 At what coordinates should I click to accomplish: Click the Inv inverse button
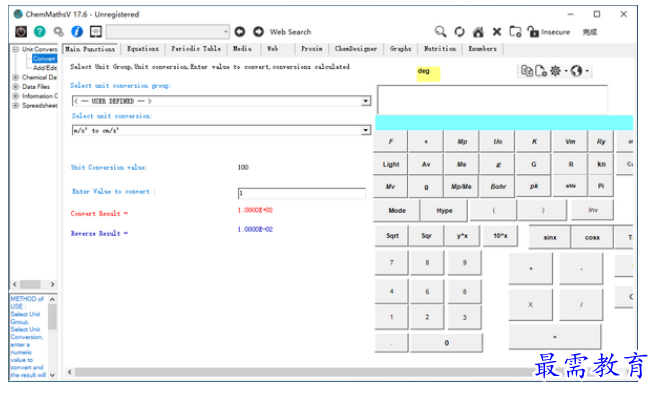tap(593, 210)
